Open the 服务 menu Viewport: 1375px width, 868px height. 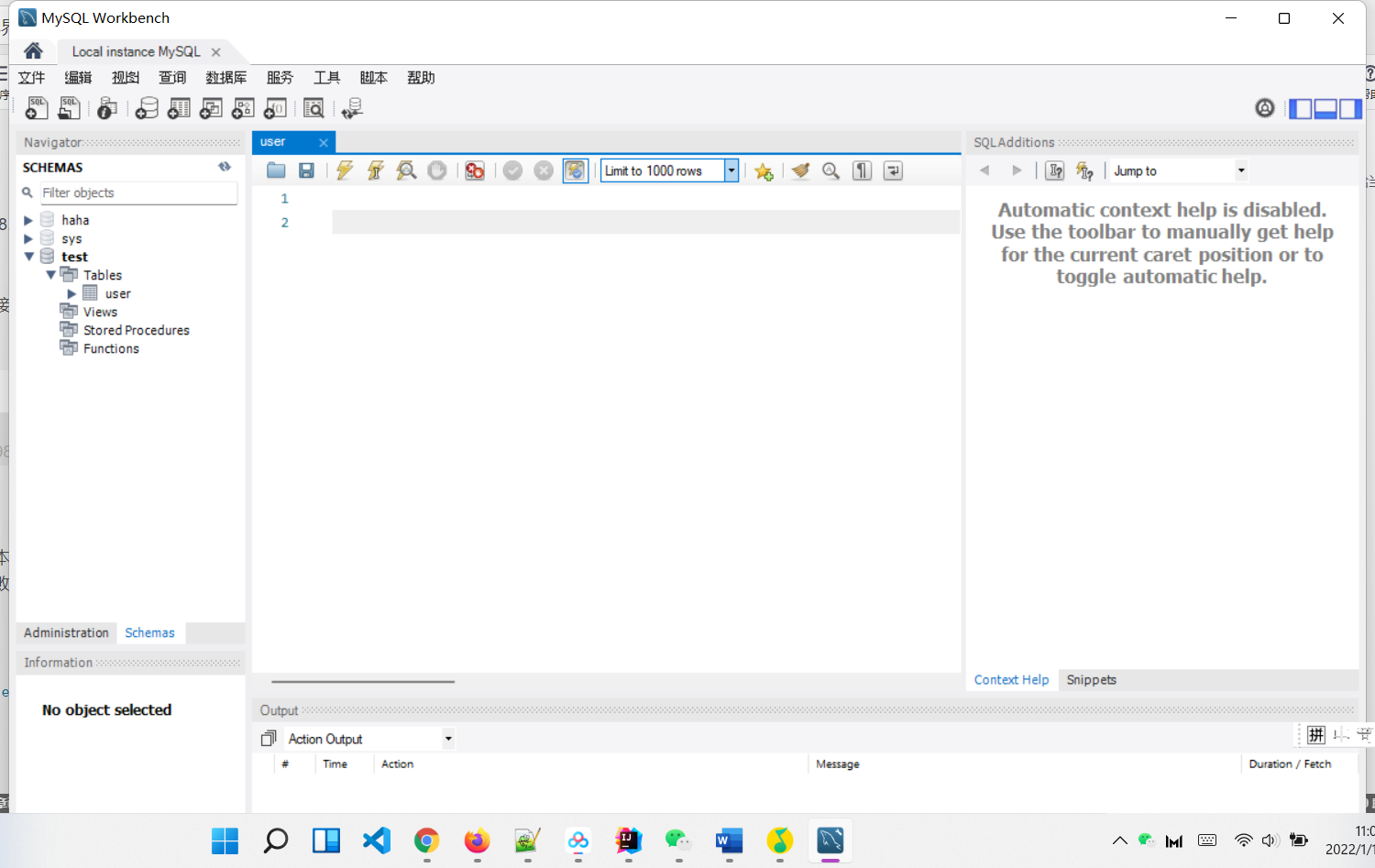tap(280, 78)
